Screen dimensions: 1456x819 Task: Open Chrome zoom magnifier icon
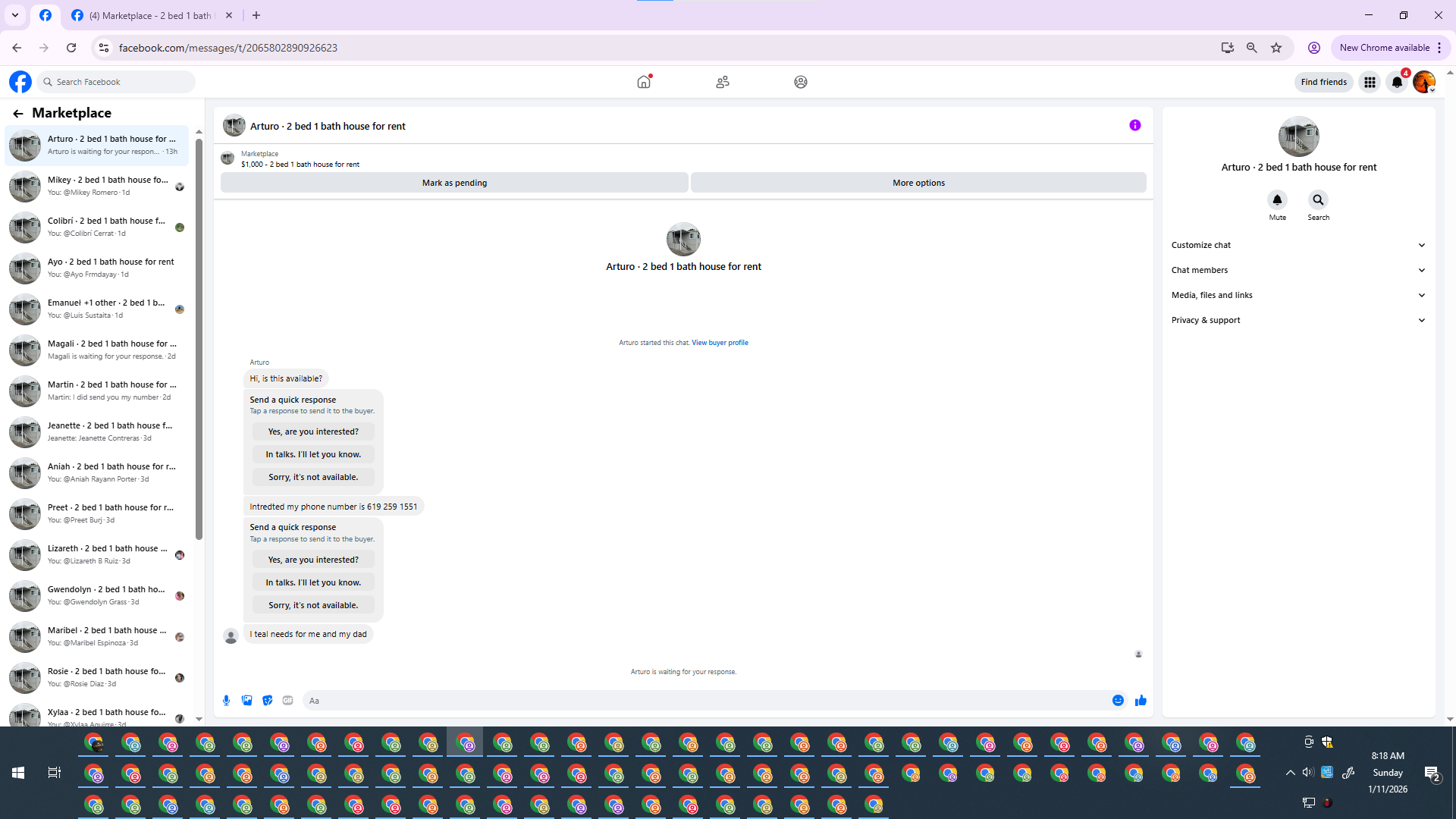coord(1252,48)
